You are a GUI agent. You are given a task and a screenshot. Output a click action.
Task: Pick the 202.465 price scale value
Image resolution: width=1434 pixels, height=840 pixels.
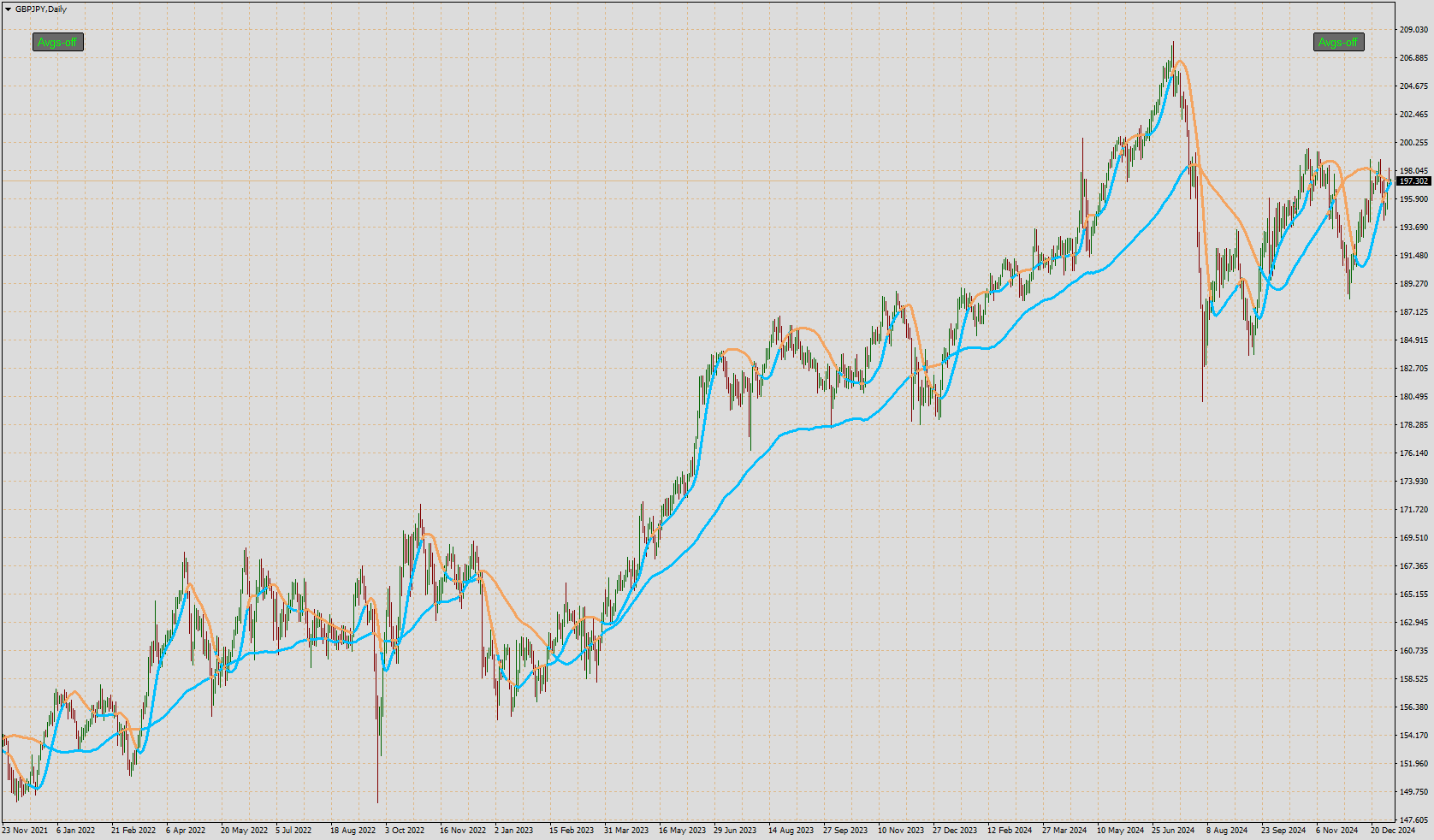[x=1413, y=115]
